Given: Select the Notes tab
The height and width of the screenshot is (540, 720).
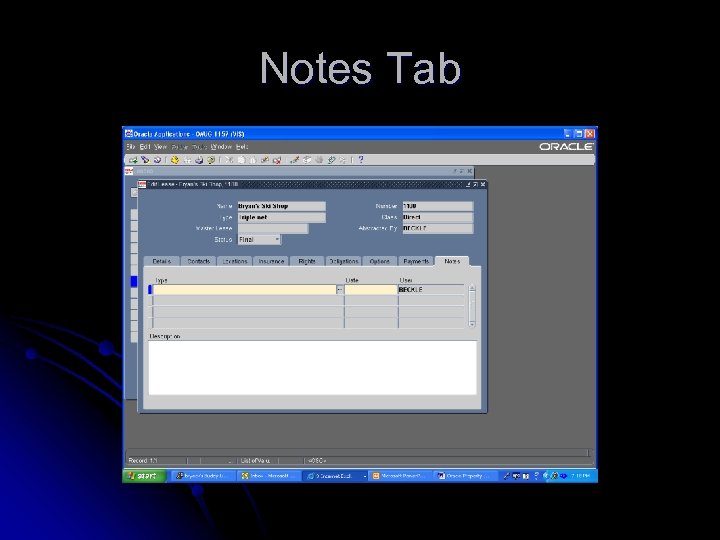Looking at the screenshot, I should point(452,261).
